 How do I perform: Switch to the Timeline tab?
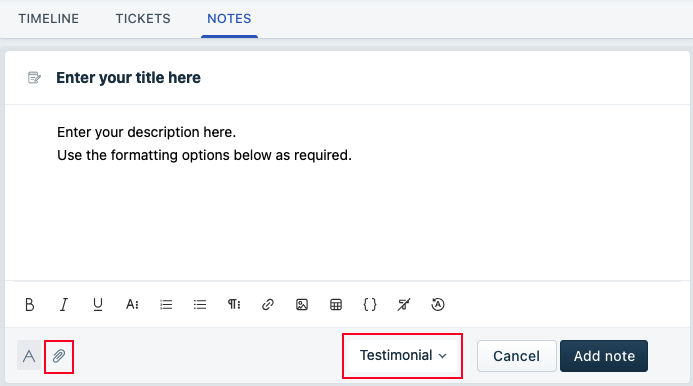pyautogui.click(x=49, y=19)
